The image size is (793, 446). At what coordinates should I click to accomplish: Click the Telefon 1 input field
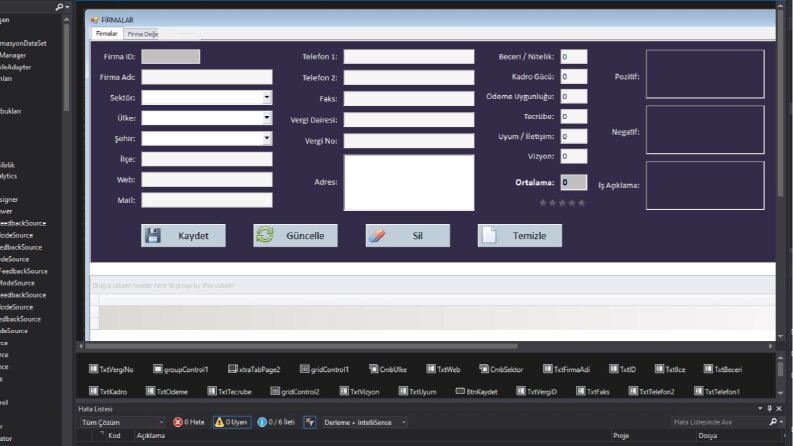(x=409, y=57)
